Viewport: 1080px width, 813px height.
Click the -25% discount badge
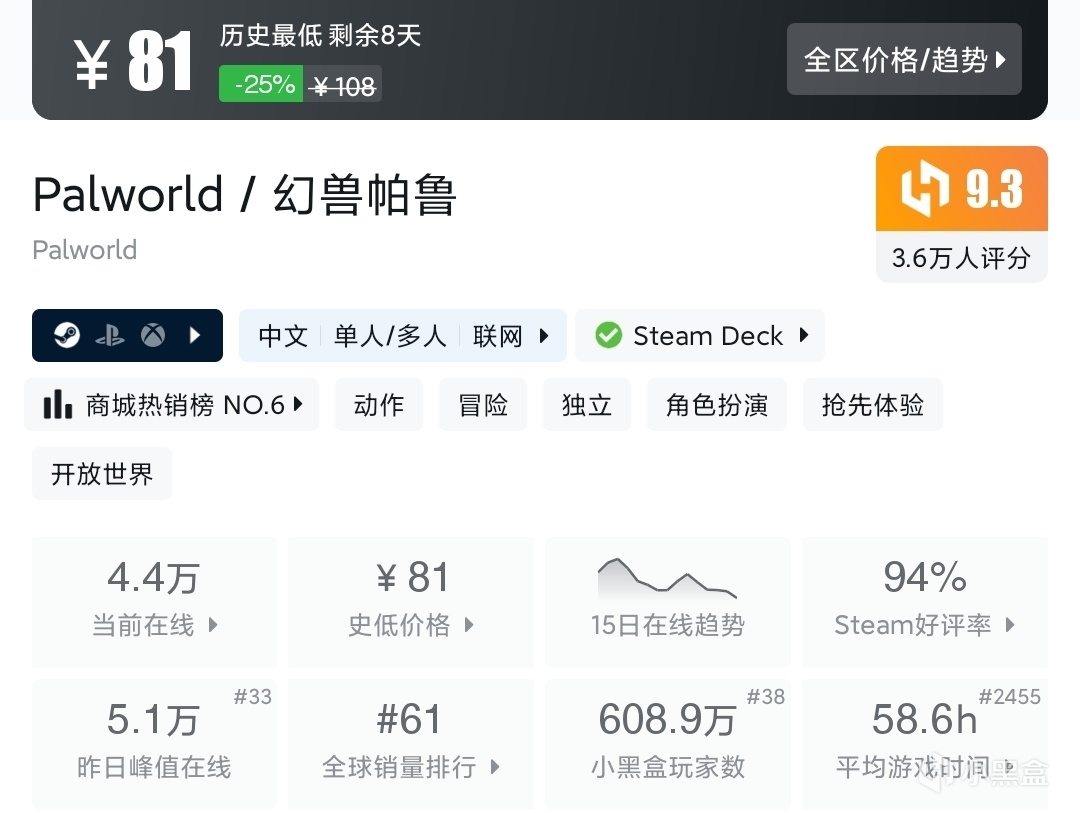pyautogui.click(x=261, y=84)
